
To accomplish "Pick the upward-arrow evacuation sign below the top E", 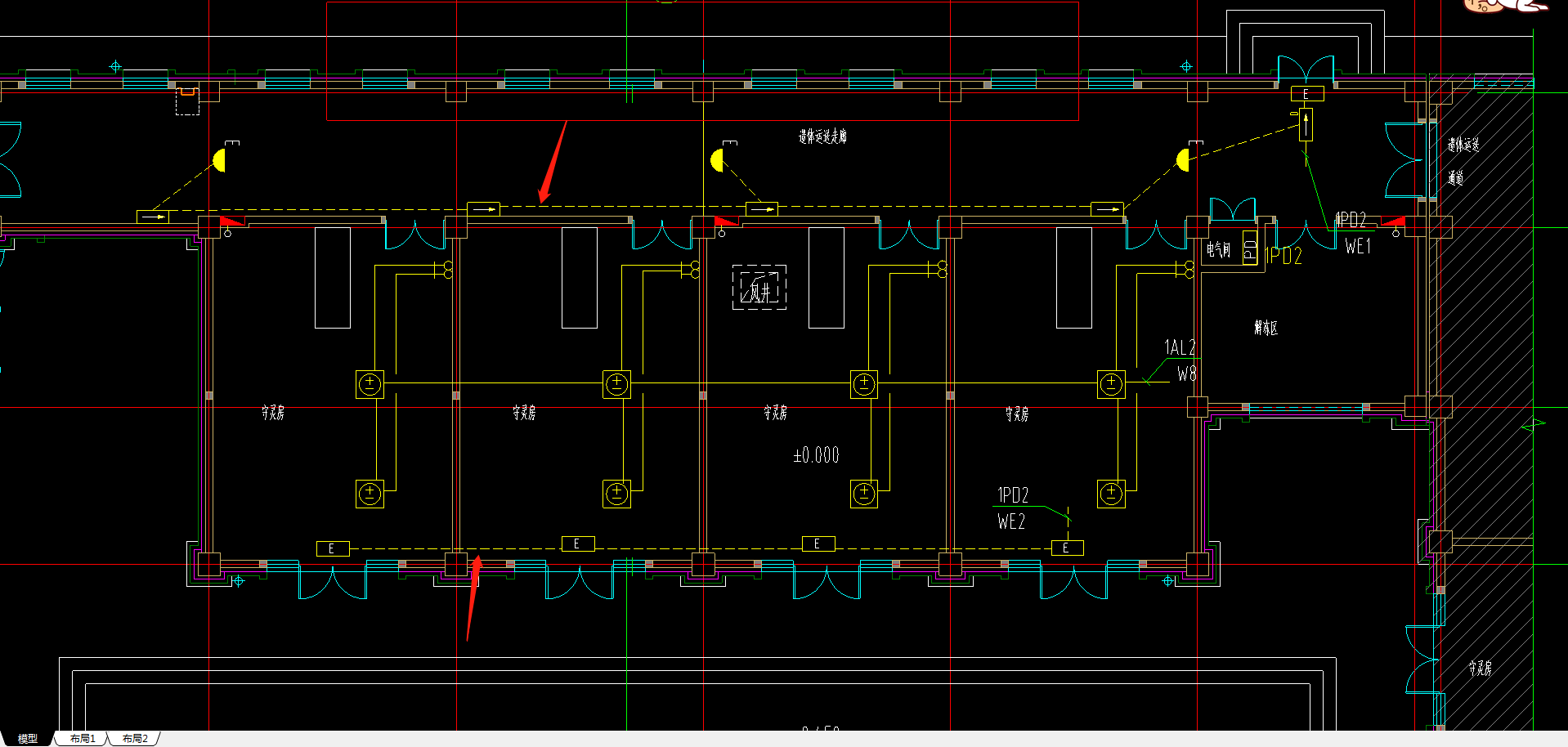I will 1306,125.
